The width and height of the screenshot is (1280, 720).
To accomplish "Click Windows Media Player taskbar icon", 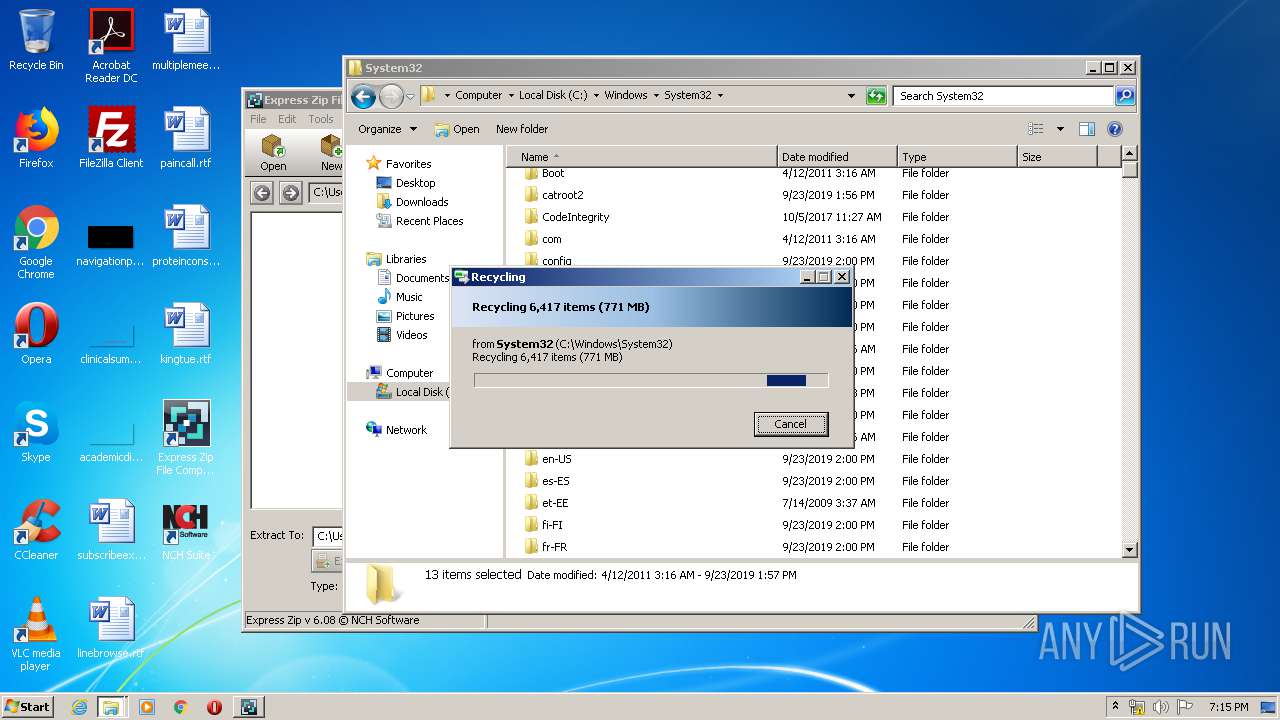I will tap(147, 707).
